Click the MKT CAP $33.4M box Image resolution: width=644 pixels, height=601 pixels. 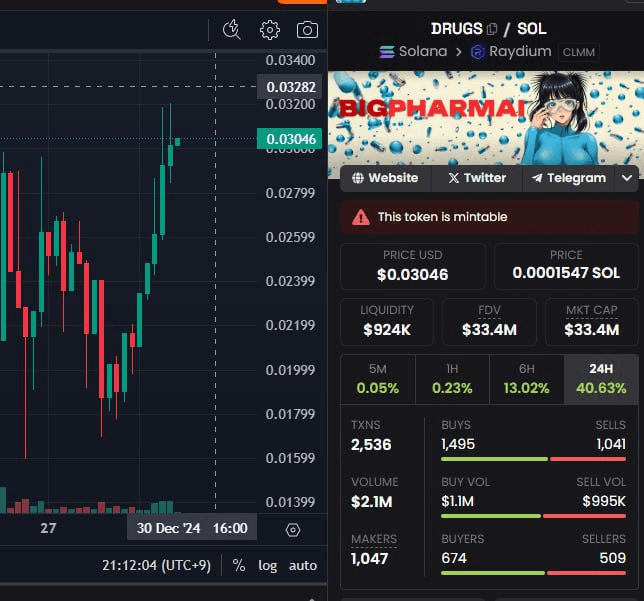(x=591, y=322)
